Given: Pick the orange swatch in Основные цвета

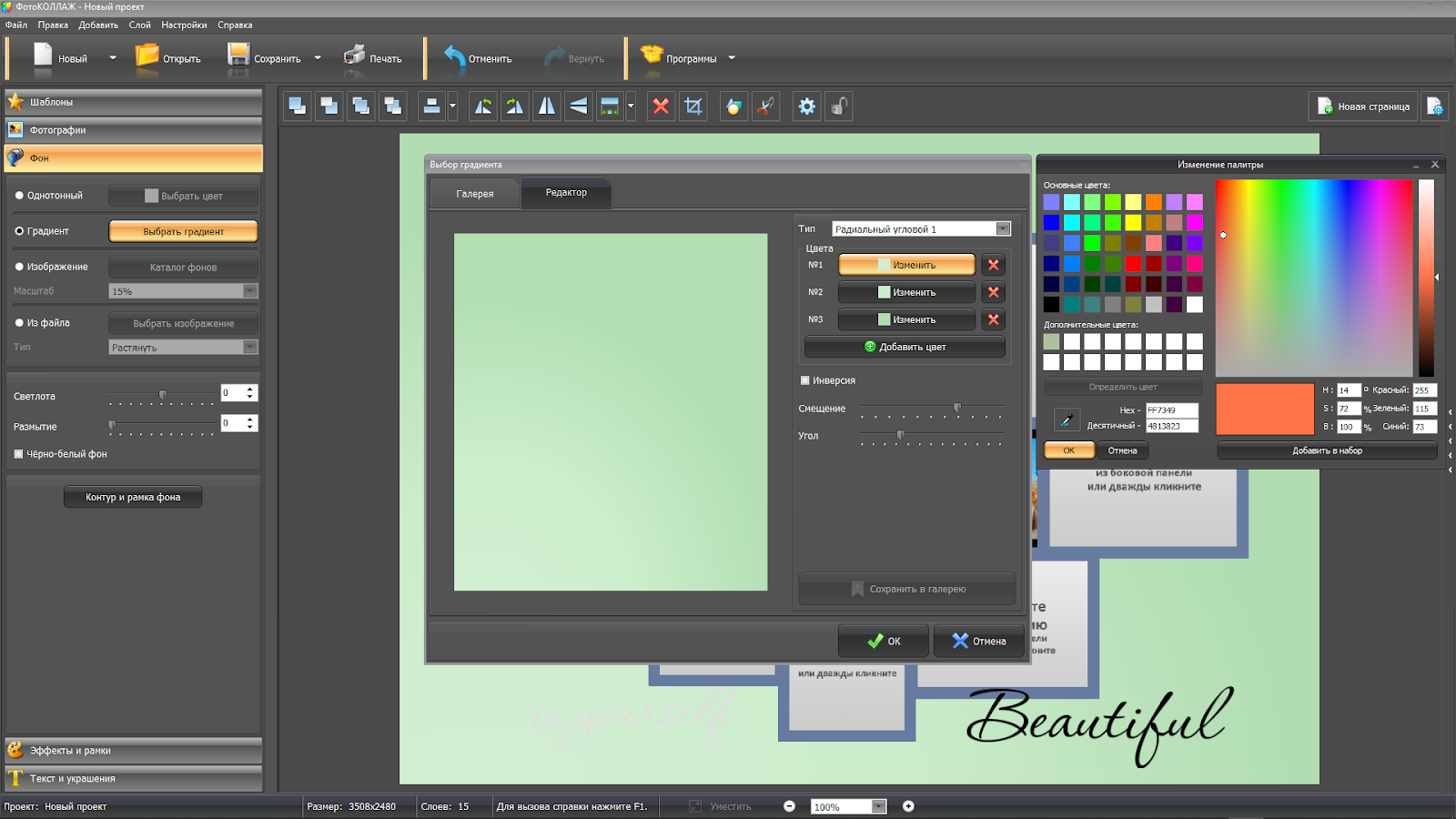Looking at the screenshot, I should tap(1154, 202).
